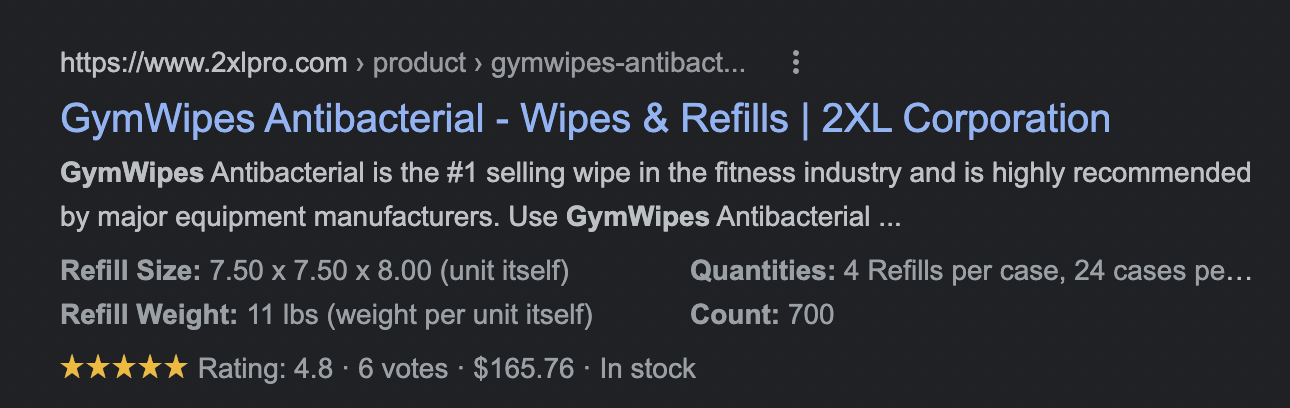Click the 'Count:' attribute label
The image size is (1290, 408).
[x=735, y=316]
